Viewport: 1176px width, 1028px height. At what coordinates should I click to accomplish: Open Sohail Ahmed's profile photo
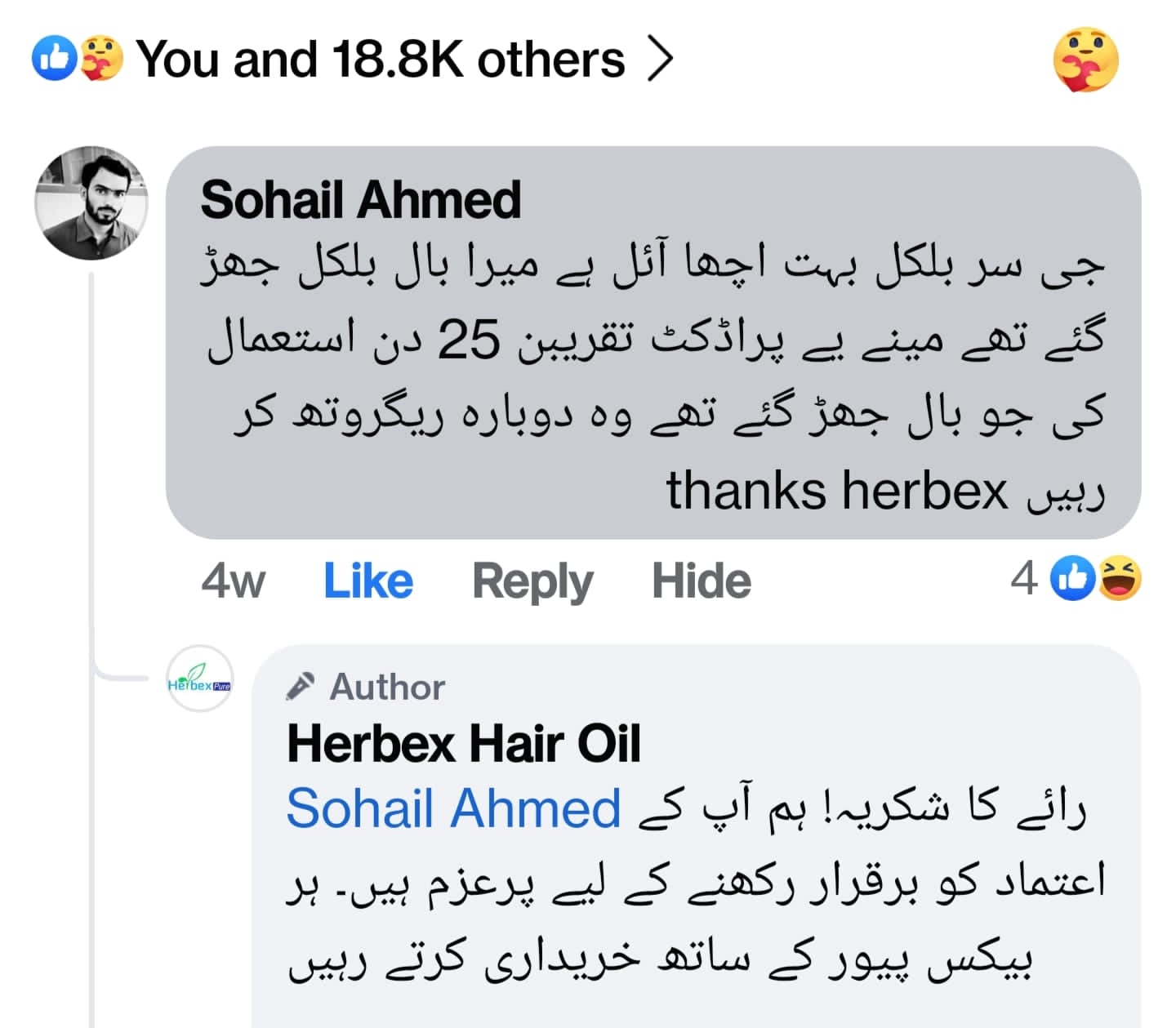pyautogui.click(x=91, y=203)
